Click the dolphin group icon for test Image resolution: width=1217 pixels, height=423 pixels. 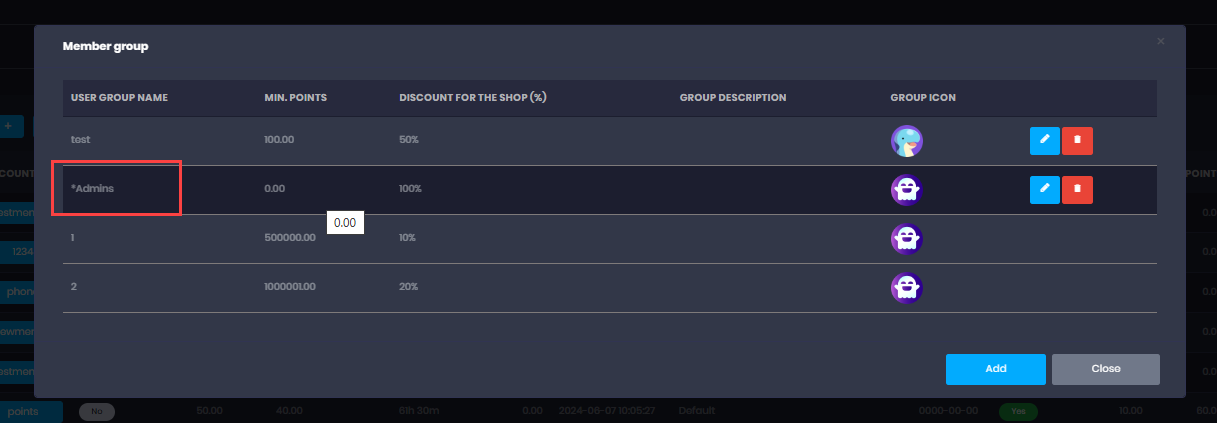point(907,141)
